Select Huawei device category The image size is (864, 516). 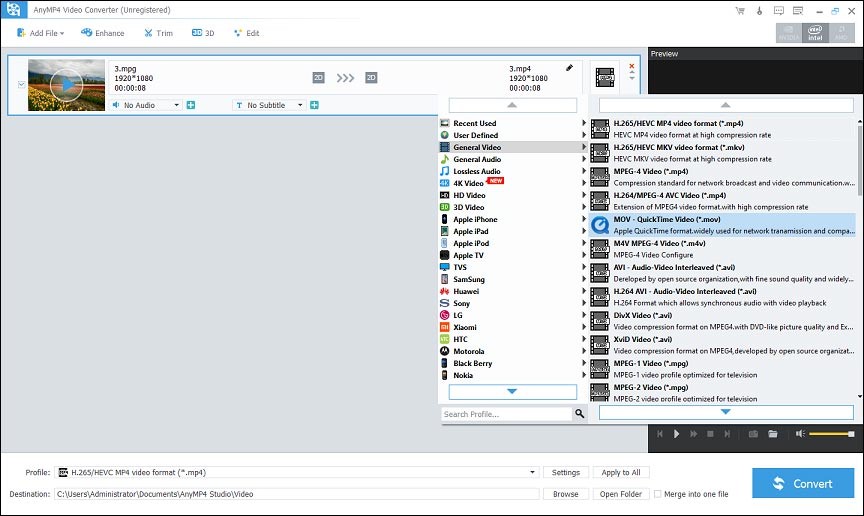coord(512,292)
